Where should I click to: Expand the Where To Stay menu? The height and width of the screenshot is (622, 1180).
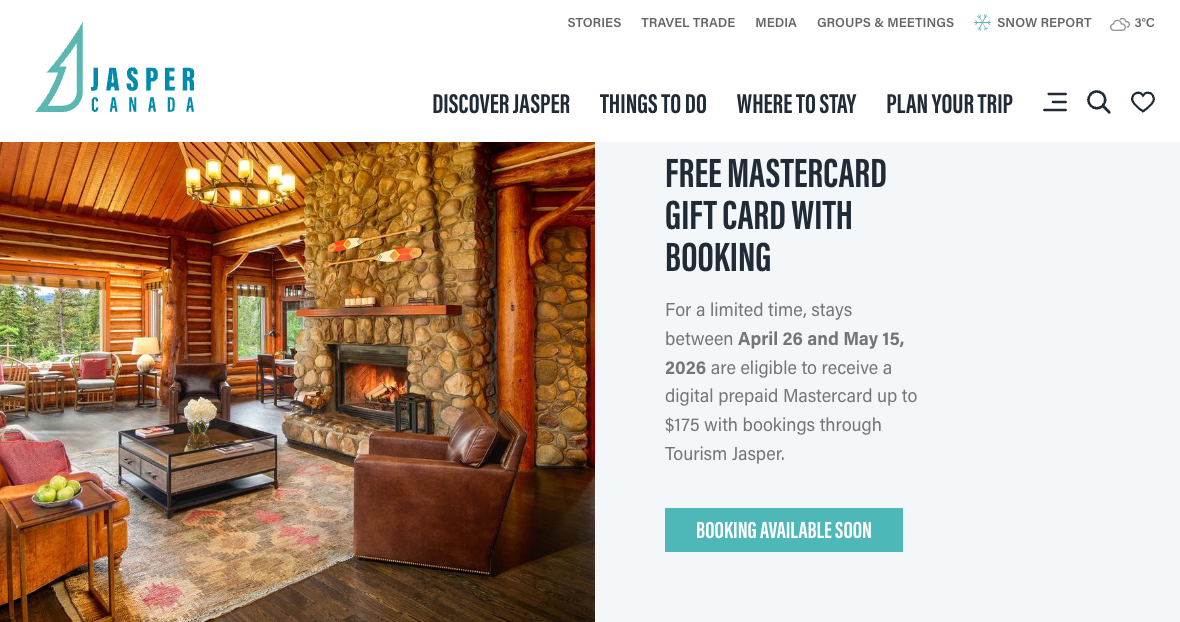(796, 104)
